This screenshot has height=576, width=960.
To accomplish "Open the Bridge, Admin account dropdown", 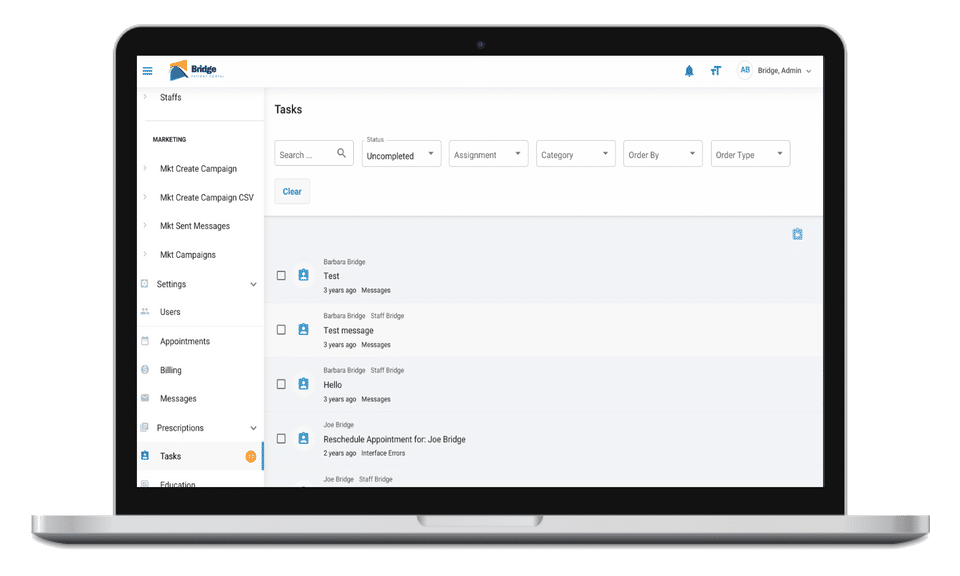I will [784, 71].
